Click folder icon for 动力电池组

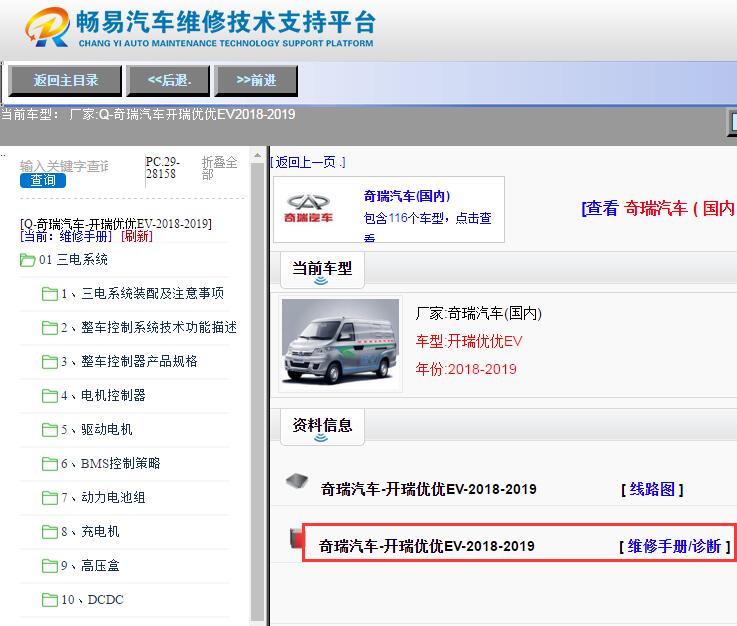pos(50,498)
